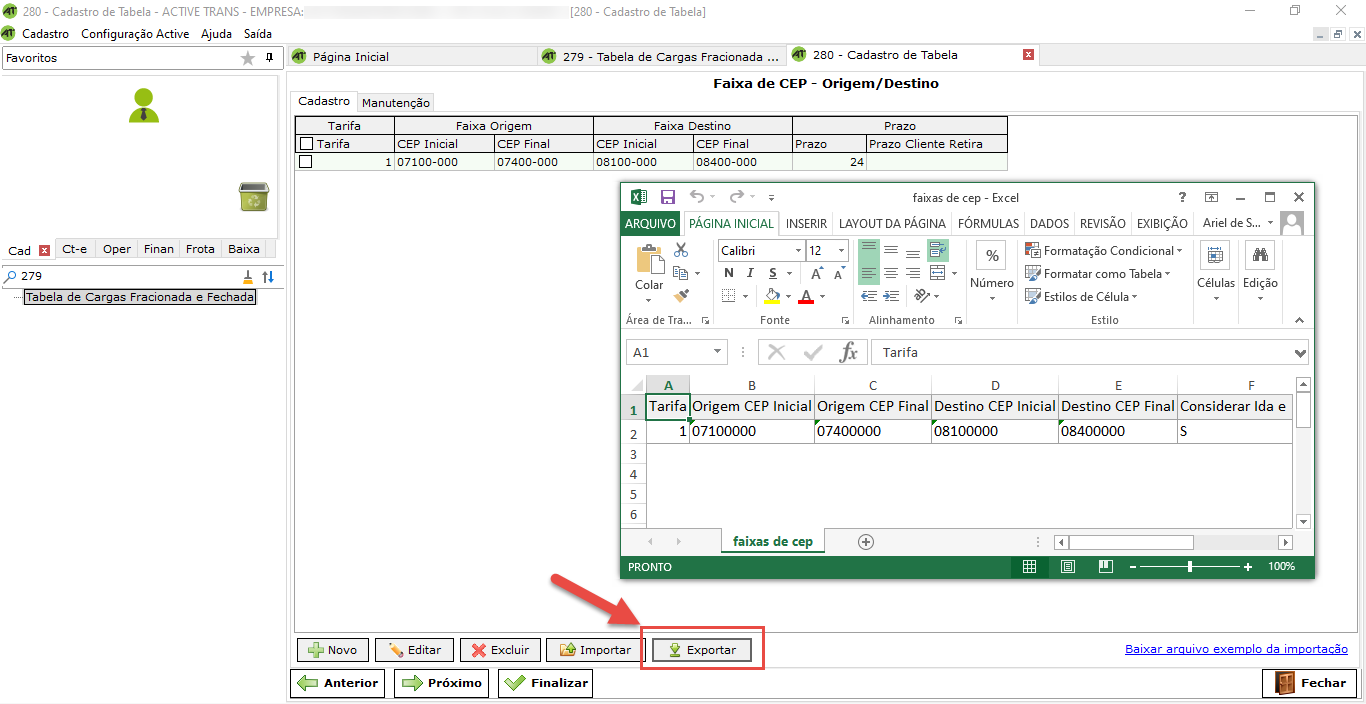Screen dimensions: 1366x704
Task: Switch to Excel FÓRMULAS tab
Action: coord(988,223)
